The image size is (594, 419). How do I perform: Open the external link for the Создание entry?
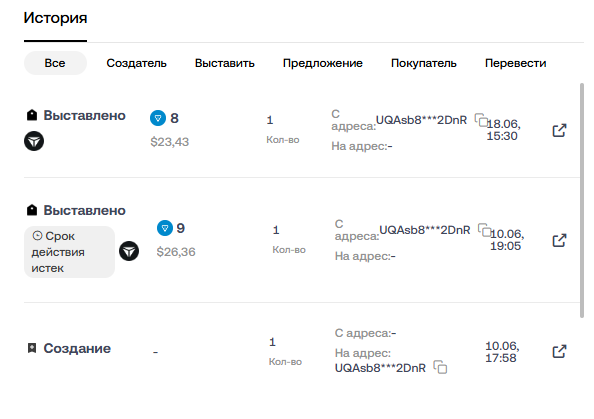point(559,352)
